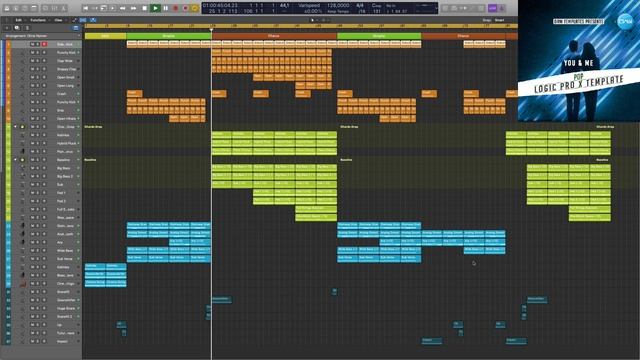Select the Intro arrangement marker
The image size is (640, 360).
(105, 36)
